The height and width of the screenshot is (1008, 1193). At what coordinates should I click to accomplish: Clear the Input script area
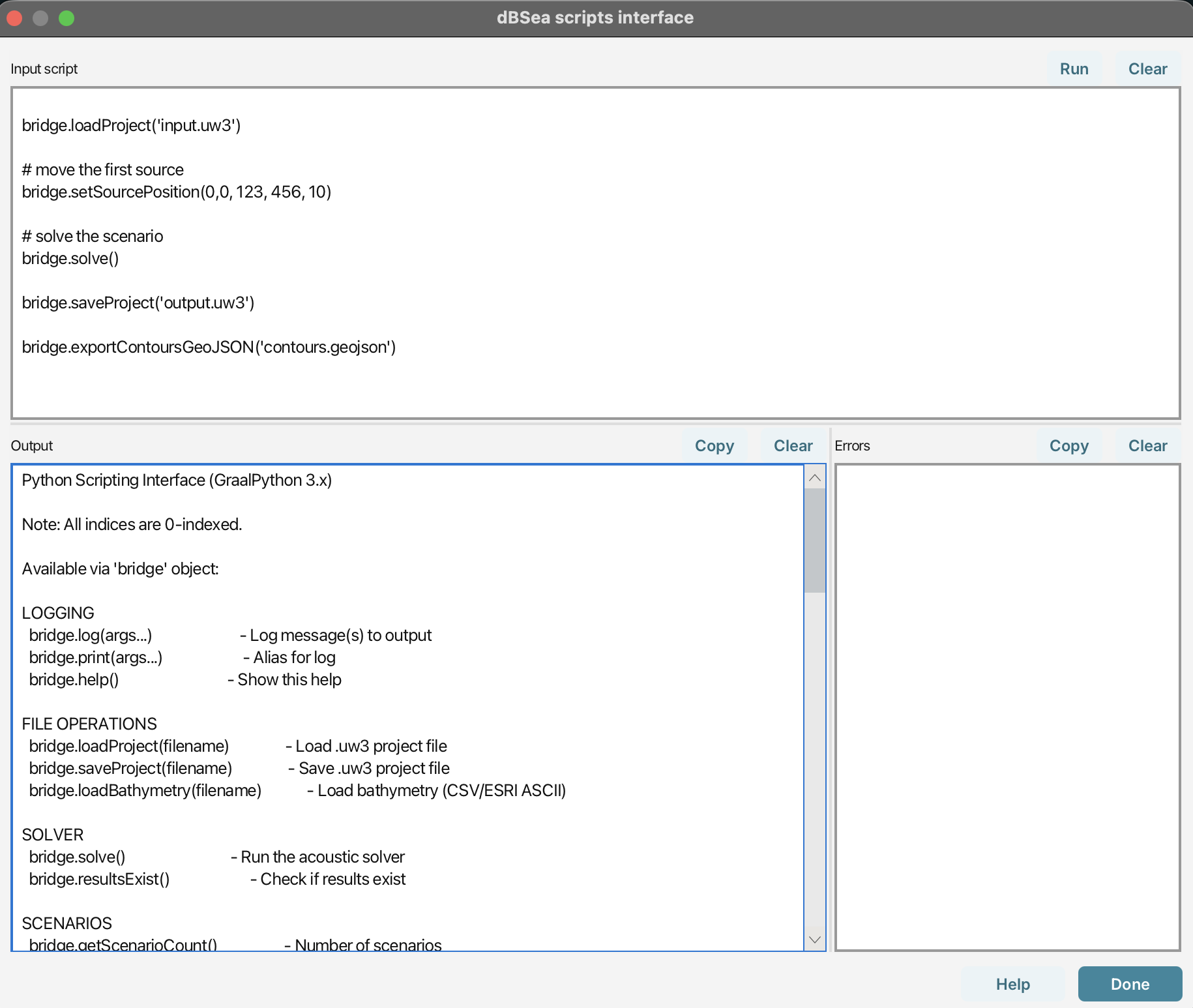tap(1148, 68)
